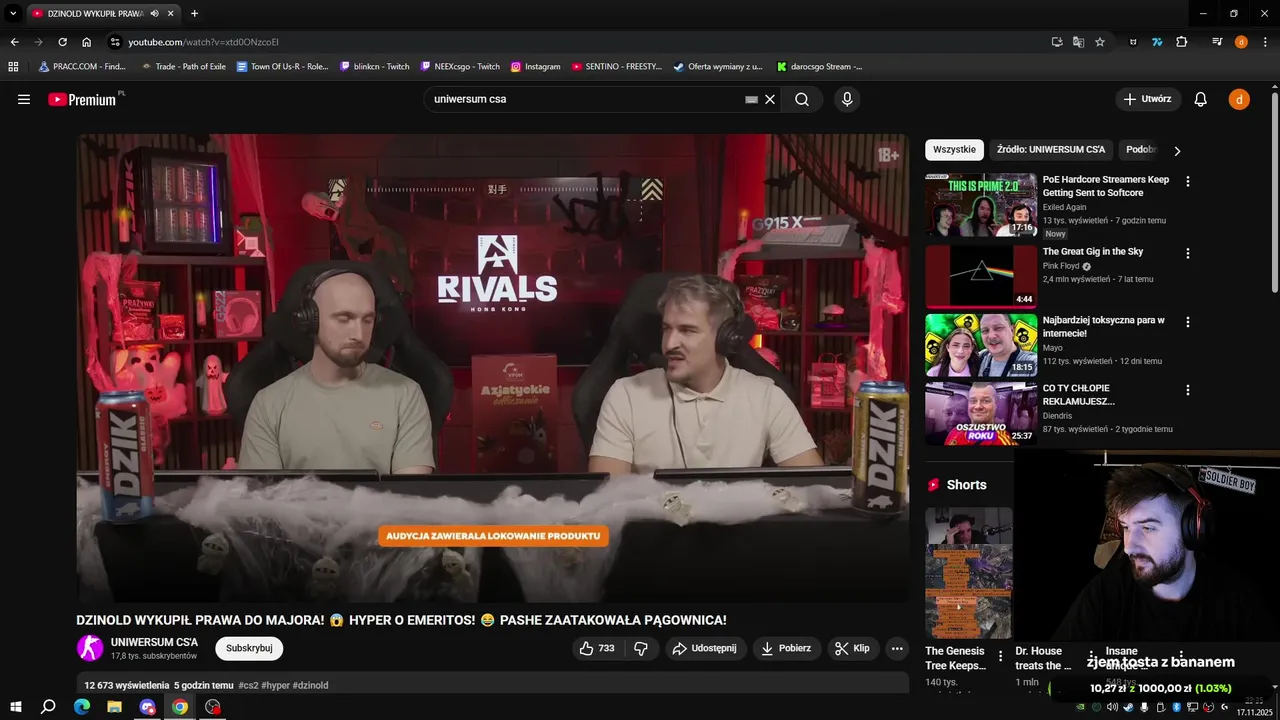Click the address bar URL
The width and height of the screenshot is (1280, 720).
(x=203, y=42)
